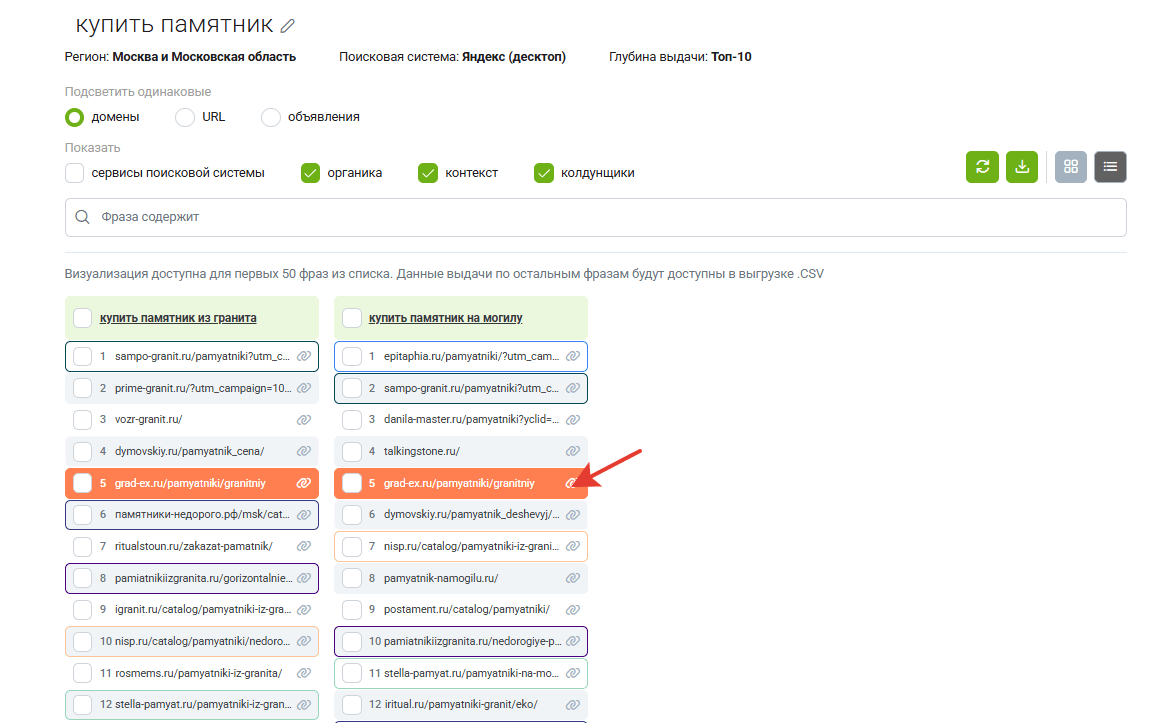Switch to grid view layout
This screenshot has width=1160, height=723.
pyautogui.click(x=1071, y=167)
